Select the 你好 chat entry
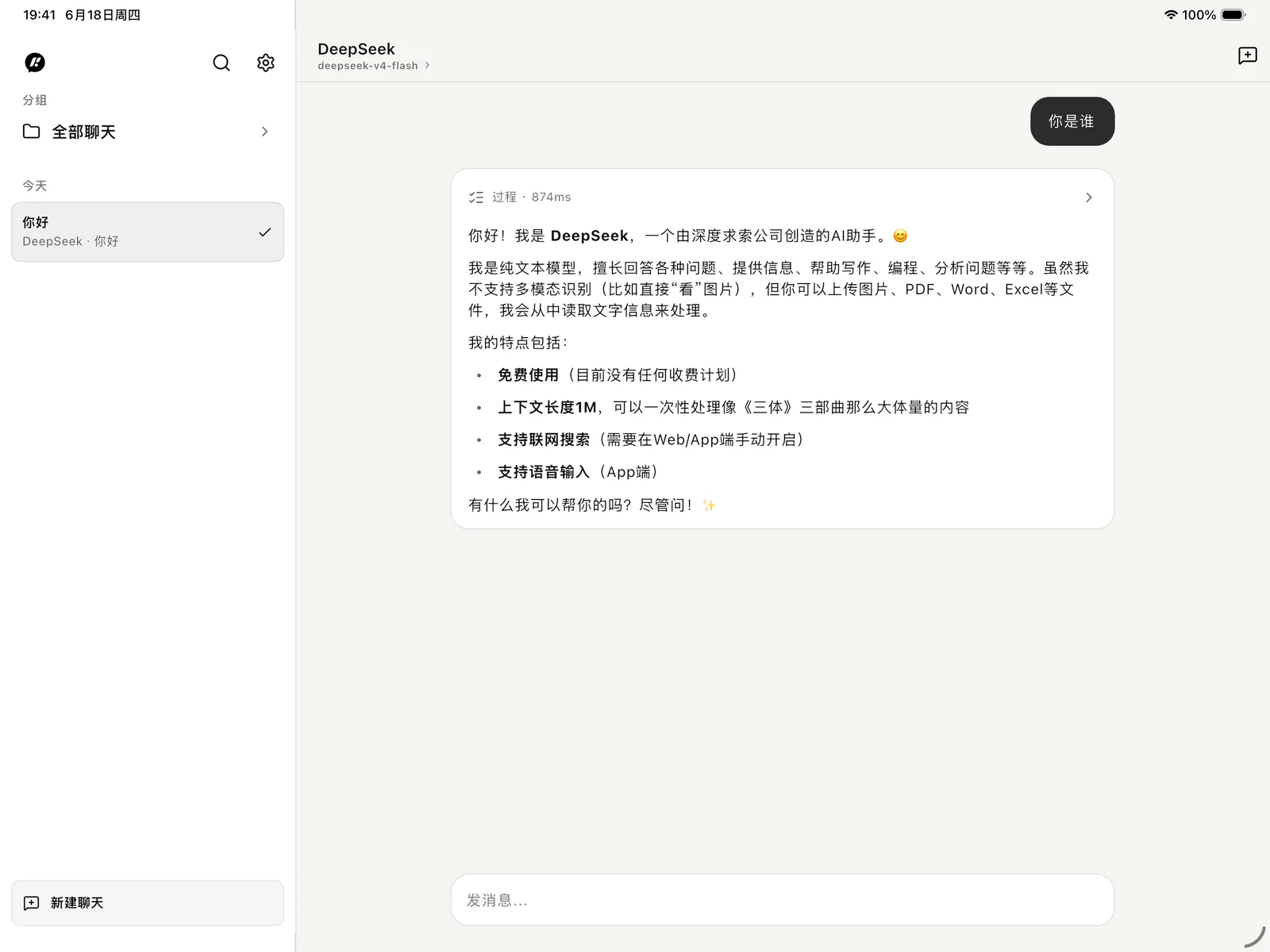1270x952 pixels. 148,232
